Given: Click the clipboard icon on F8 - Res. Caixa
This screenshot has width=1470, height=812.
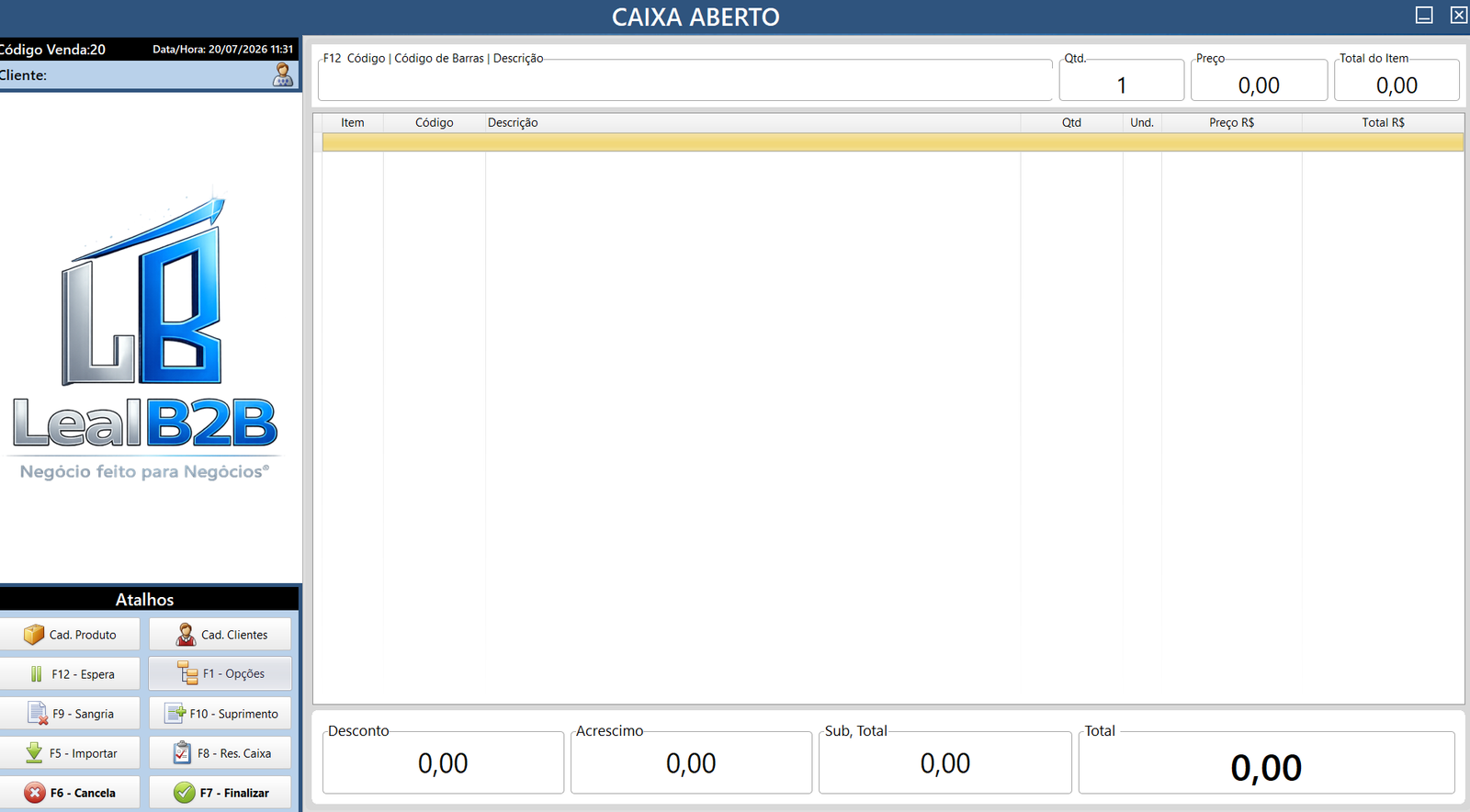Looking at the screenshot, I should [182, 752].
